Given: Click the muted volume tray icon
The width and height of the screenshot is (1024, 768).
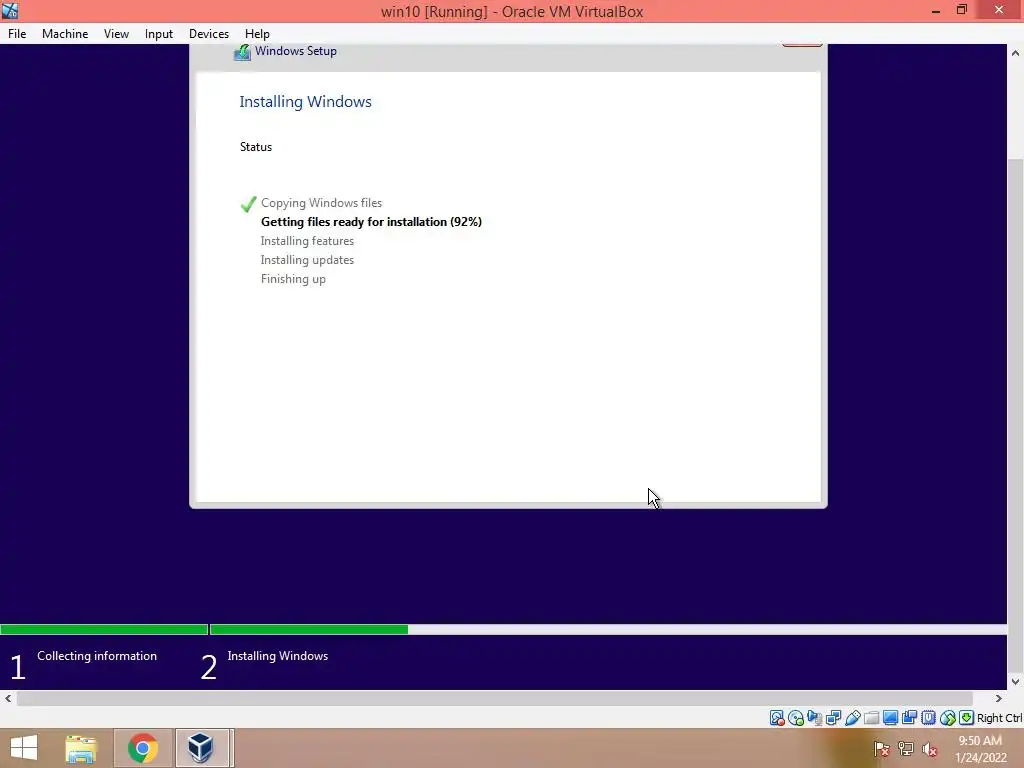Looking at the screenshot, I should click(x=930, y=748).
